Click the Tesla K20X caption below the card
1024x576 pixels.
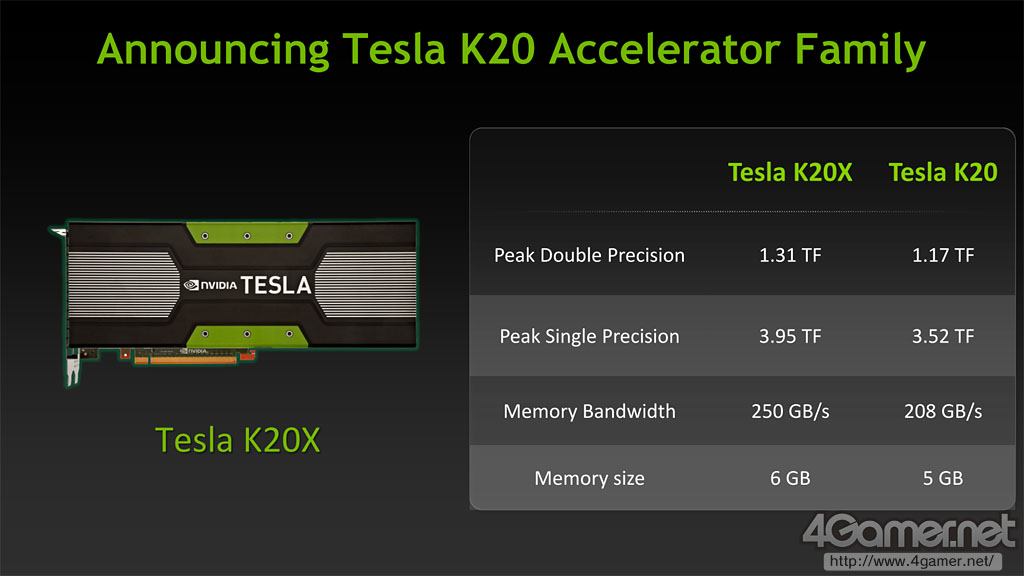coord(238,439)
